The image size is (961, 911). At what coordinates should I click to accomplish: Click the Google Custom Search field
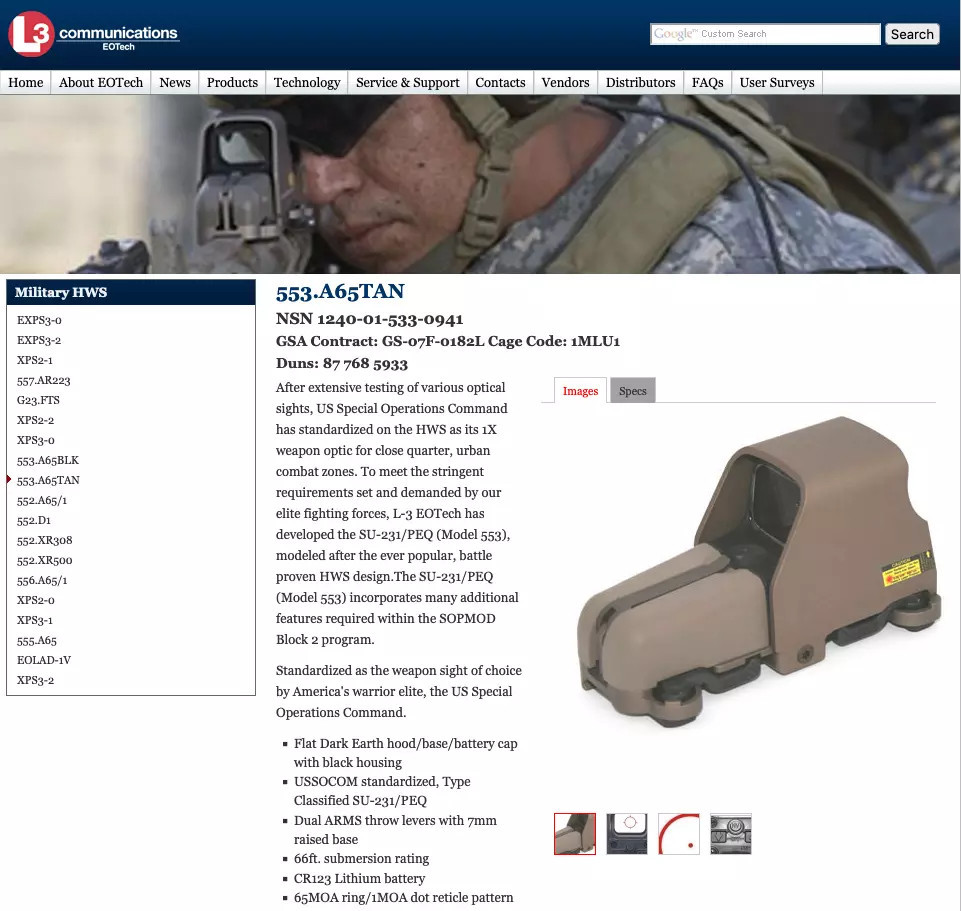pyautogui.click(x=765, y=34)
